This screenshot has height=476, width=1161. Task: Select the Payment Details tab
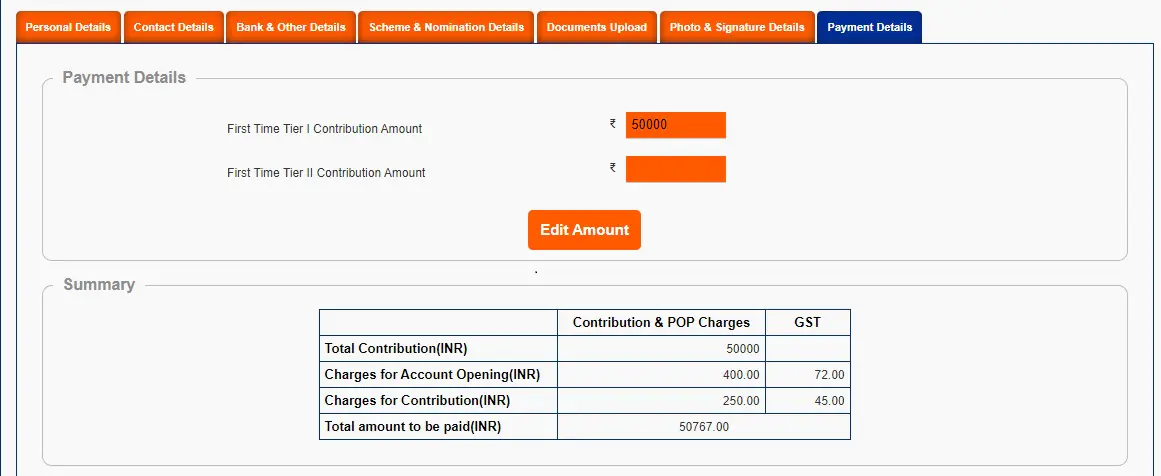(869, 27)
